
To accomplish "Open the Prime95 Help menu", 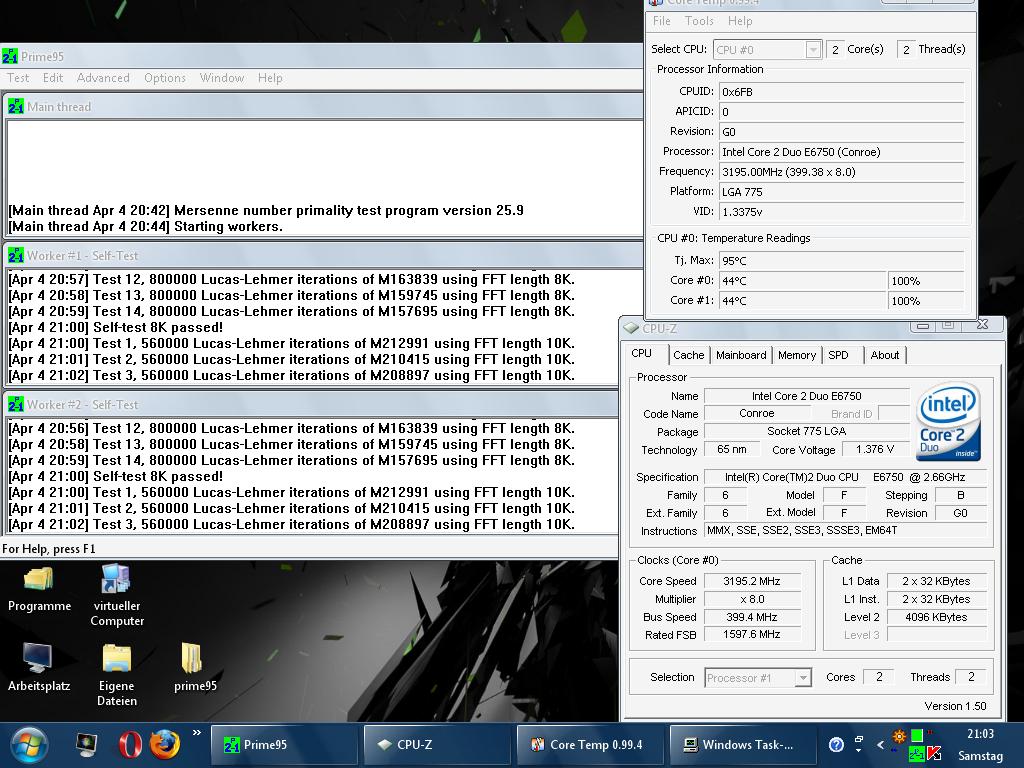I will pyautogui.click(x=270, y=78).
